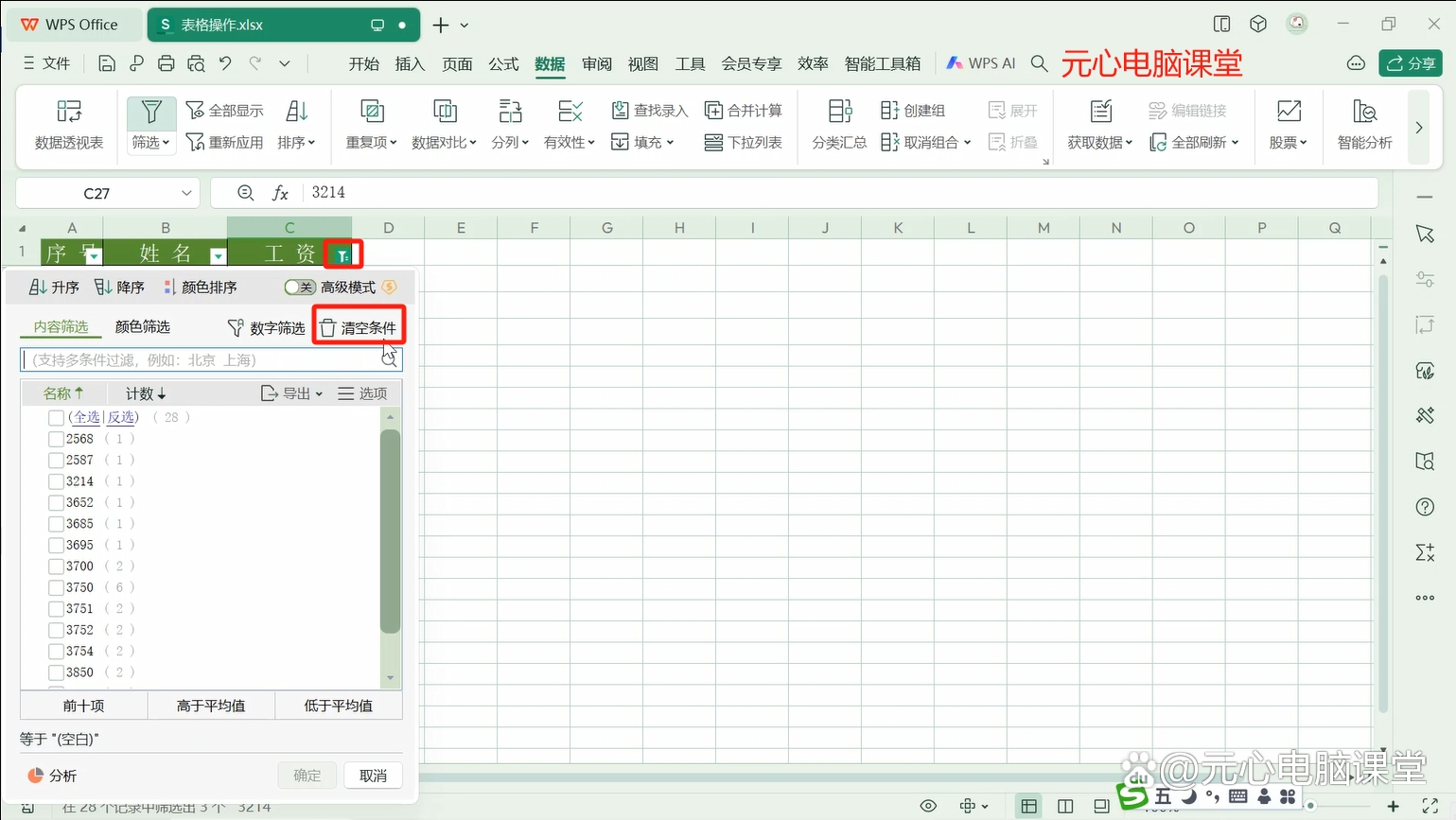The height and width of the screenshot is (820, 1456).
Task: Click the Find & Entry (查找录入) icon
Action: (620, 111)
